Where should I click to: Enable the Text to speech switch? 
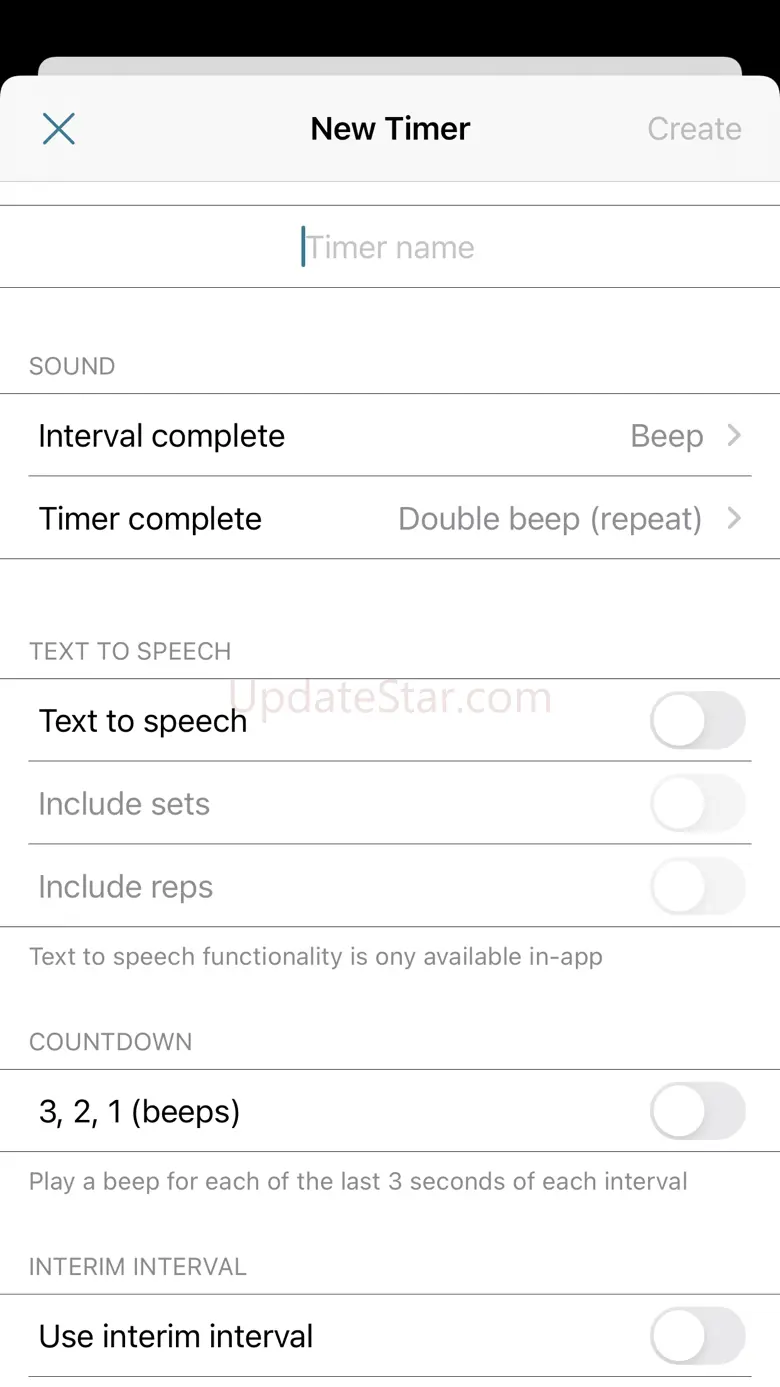point(697,721)
